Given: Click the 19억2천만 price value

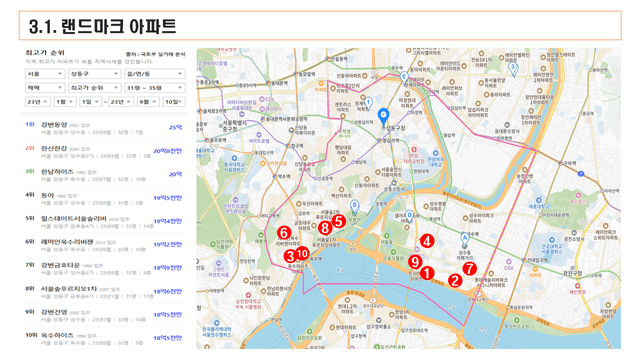Looking at the screenshot, I should (x=167, y=244).
